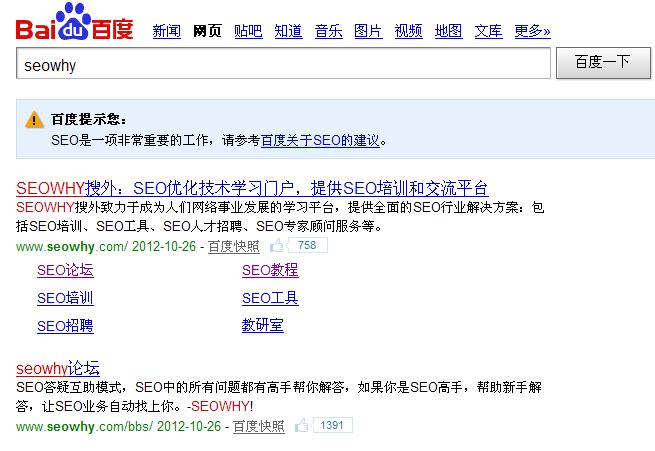Click the description starting SEOWHY搜外致力于

click(280, 217)
